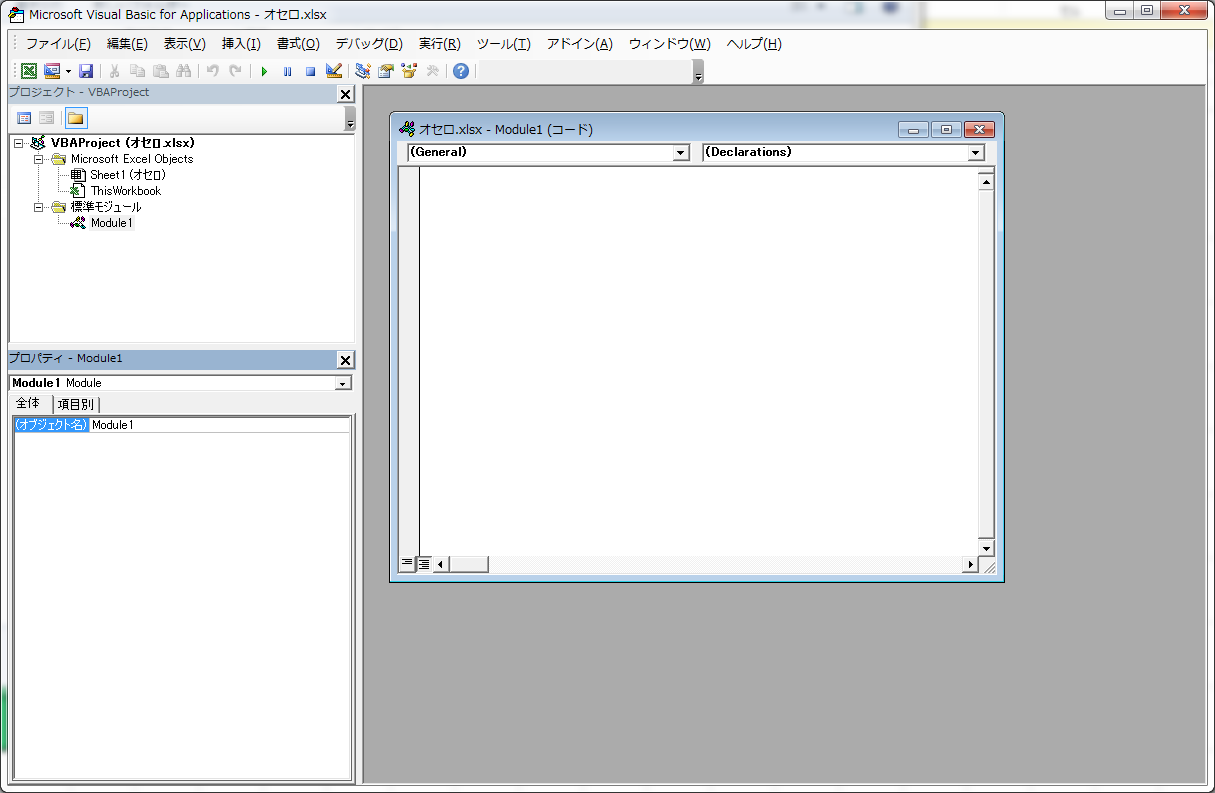Open the デバッグ(D) menu
1215x793 pixels.
click(x=369, y=44)
